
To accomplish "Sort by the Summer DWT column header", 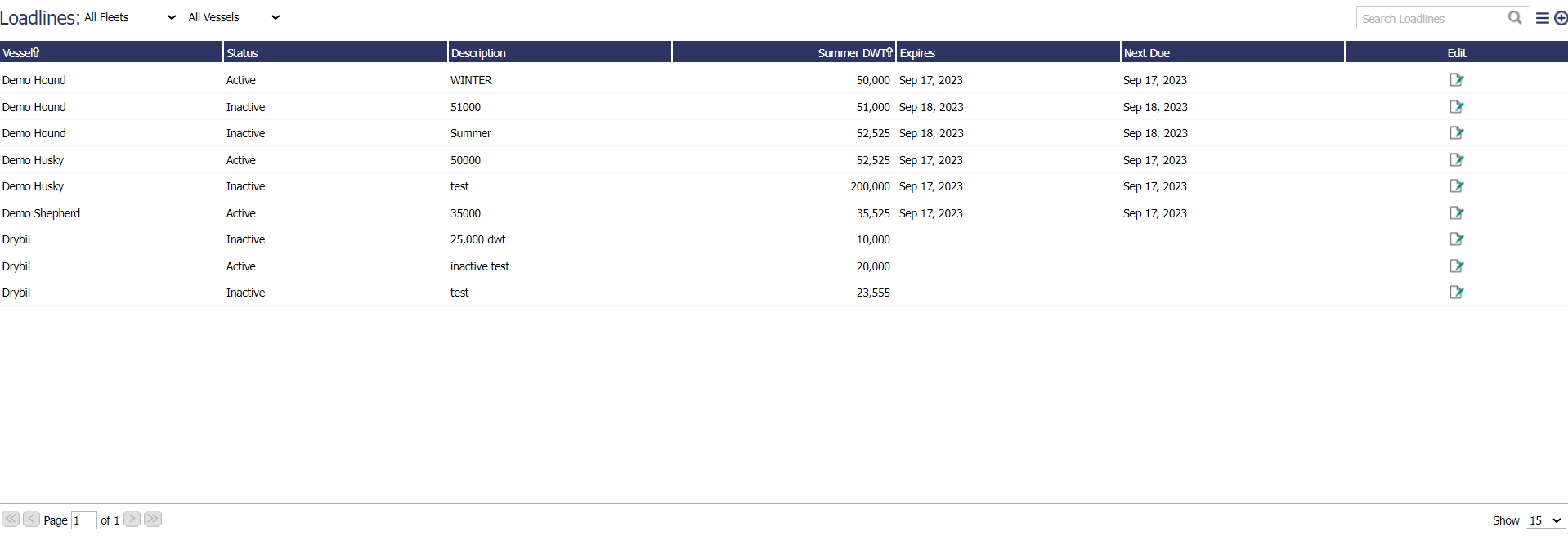I will click(x=853, y=53).
